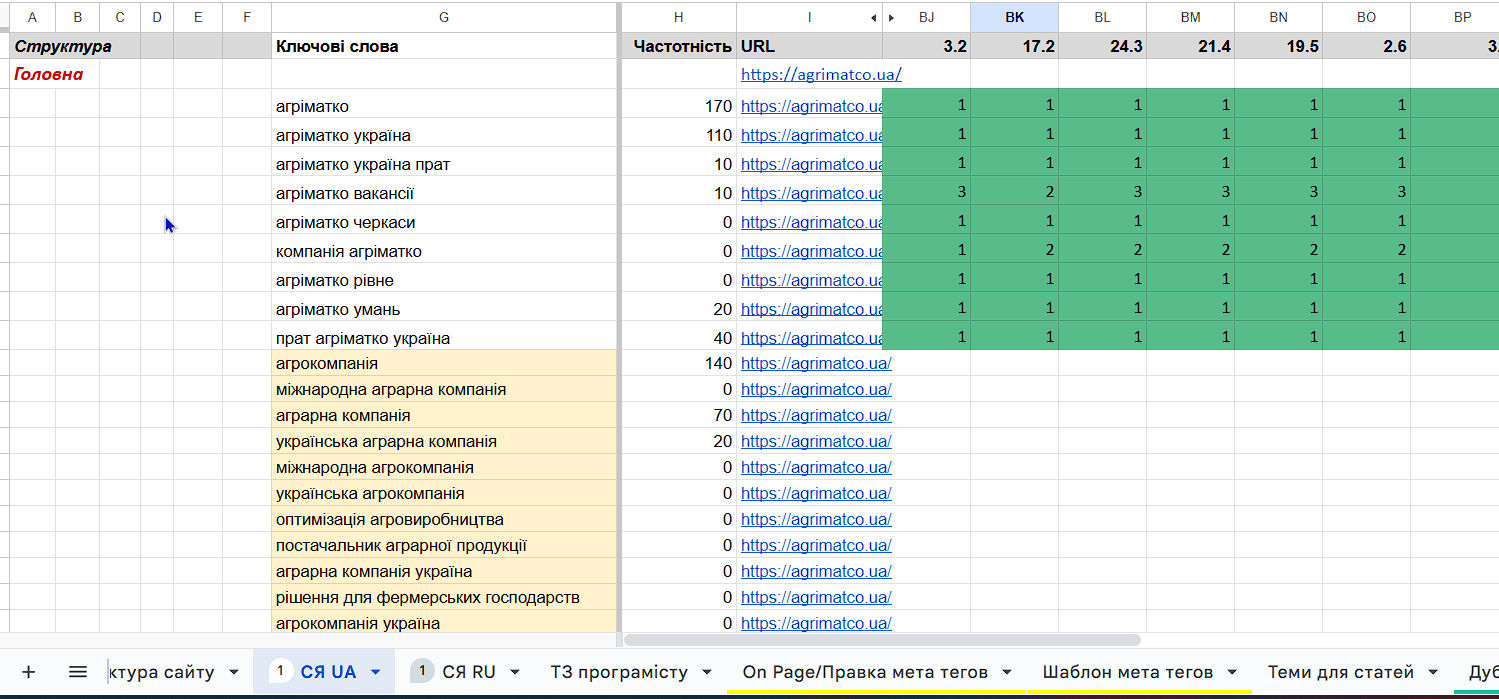Select keyword cell агріматко черкаси
The height and width of the screenshot is (699, 1499).
(444, 222)
